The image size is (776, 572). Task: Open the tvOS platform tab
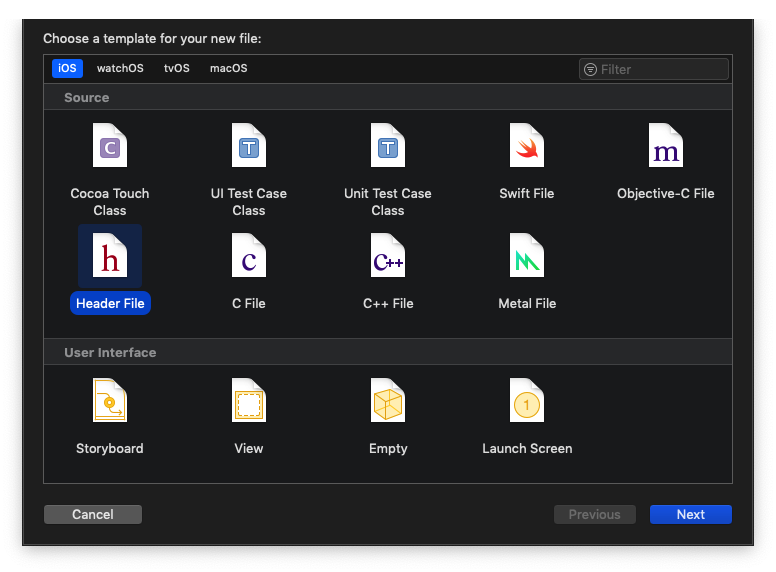(x=177, y=69)
